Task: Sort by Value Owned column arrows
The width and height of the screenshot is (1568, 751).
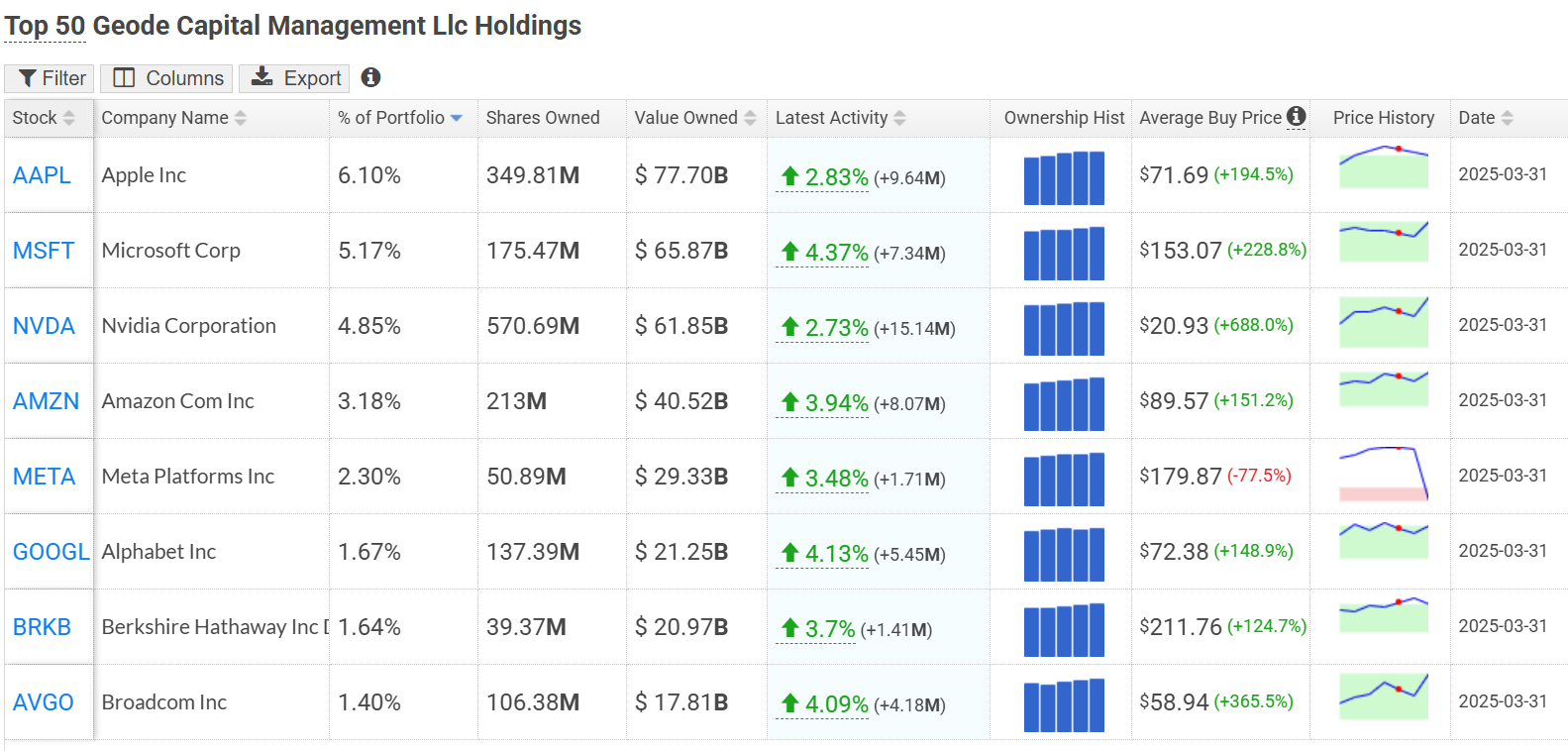Action: click(x=750, y=118)
